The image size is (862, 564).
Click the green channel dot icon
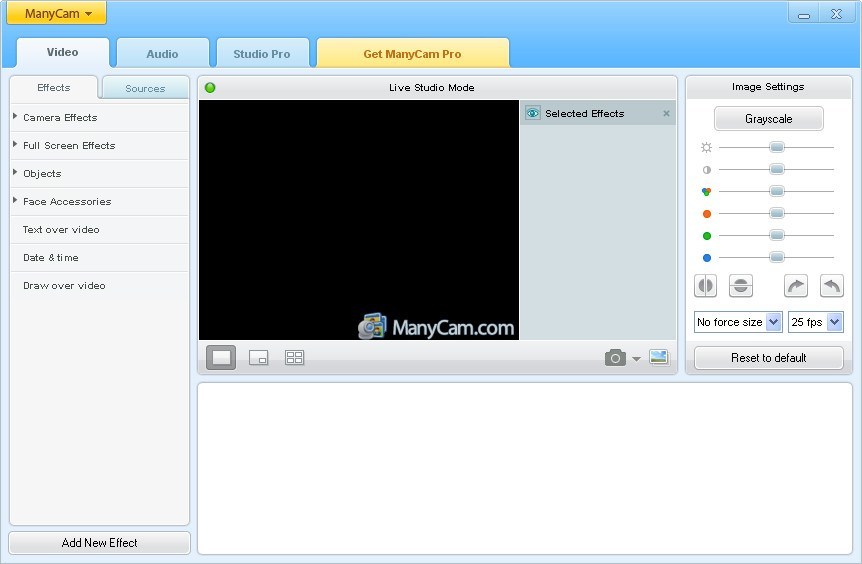tap(707, 236)
